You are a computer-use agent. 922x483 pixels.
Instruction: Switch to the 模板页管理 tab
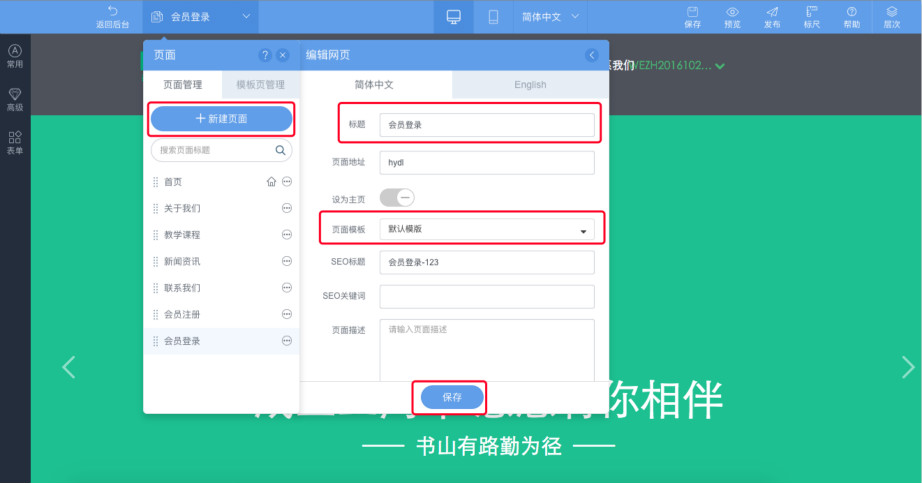click(x=253, y=85)
